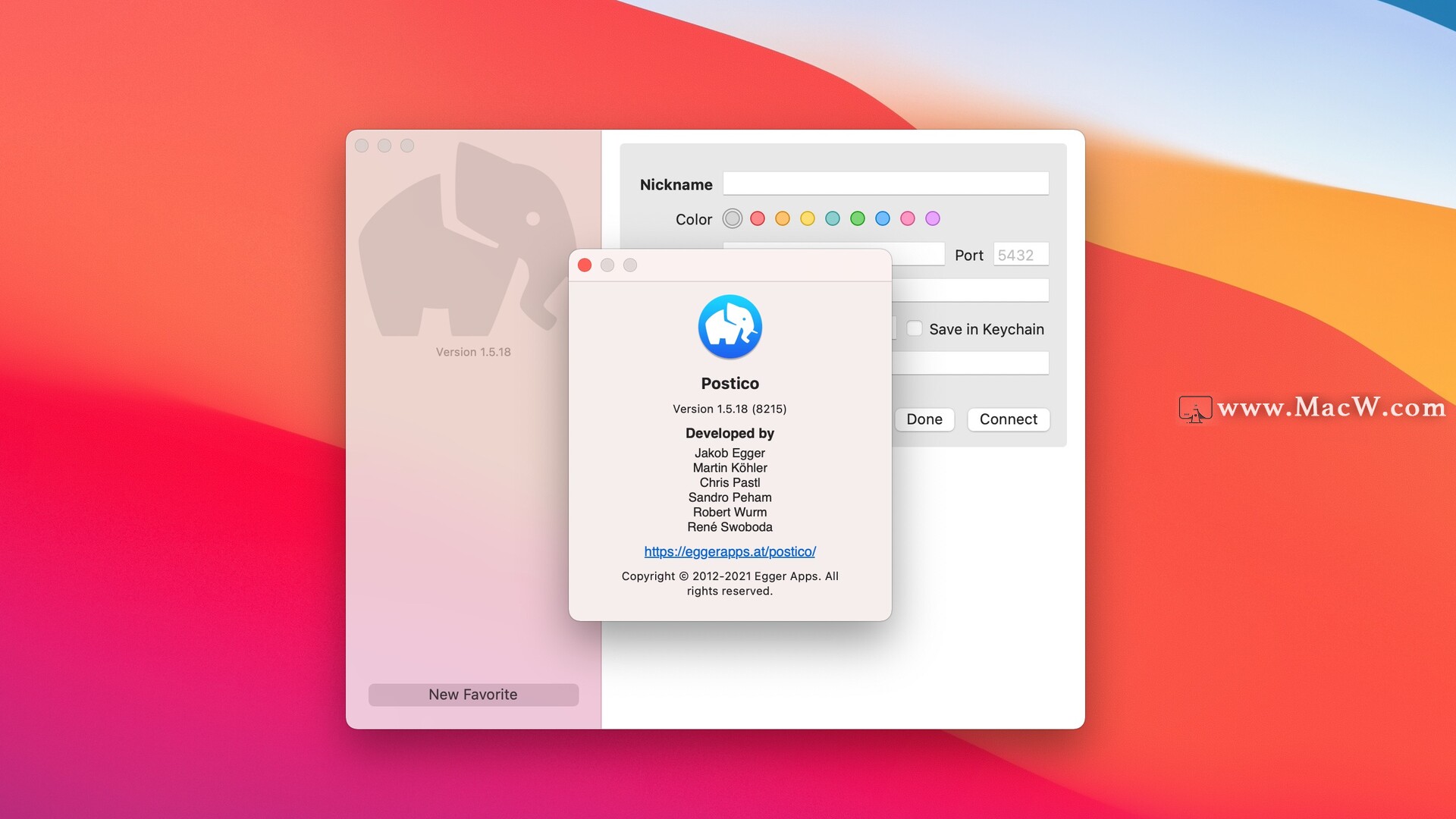
Task: Click the Postico title in About window
Action: 730,384
